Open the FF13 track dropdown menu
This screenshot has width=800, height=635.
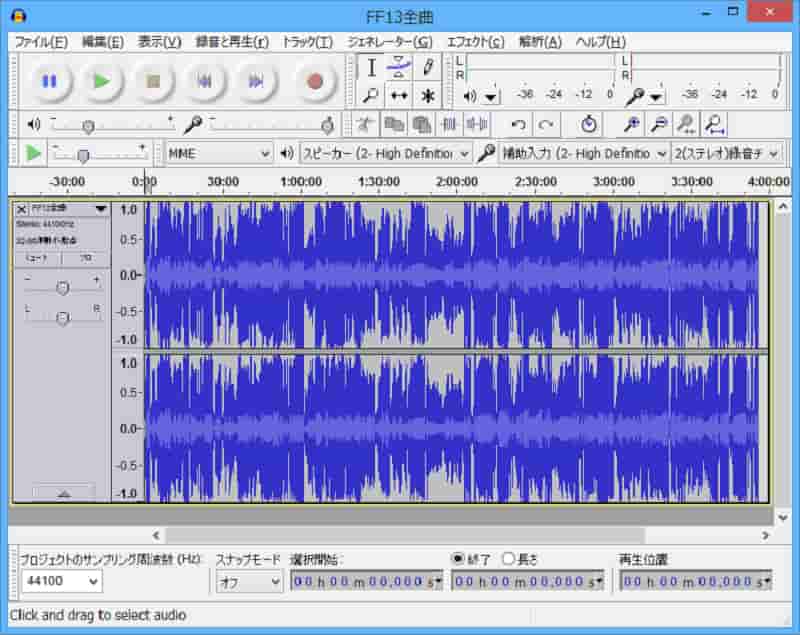100,210
